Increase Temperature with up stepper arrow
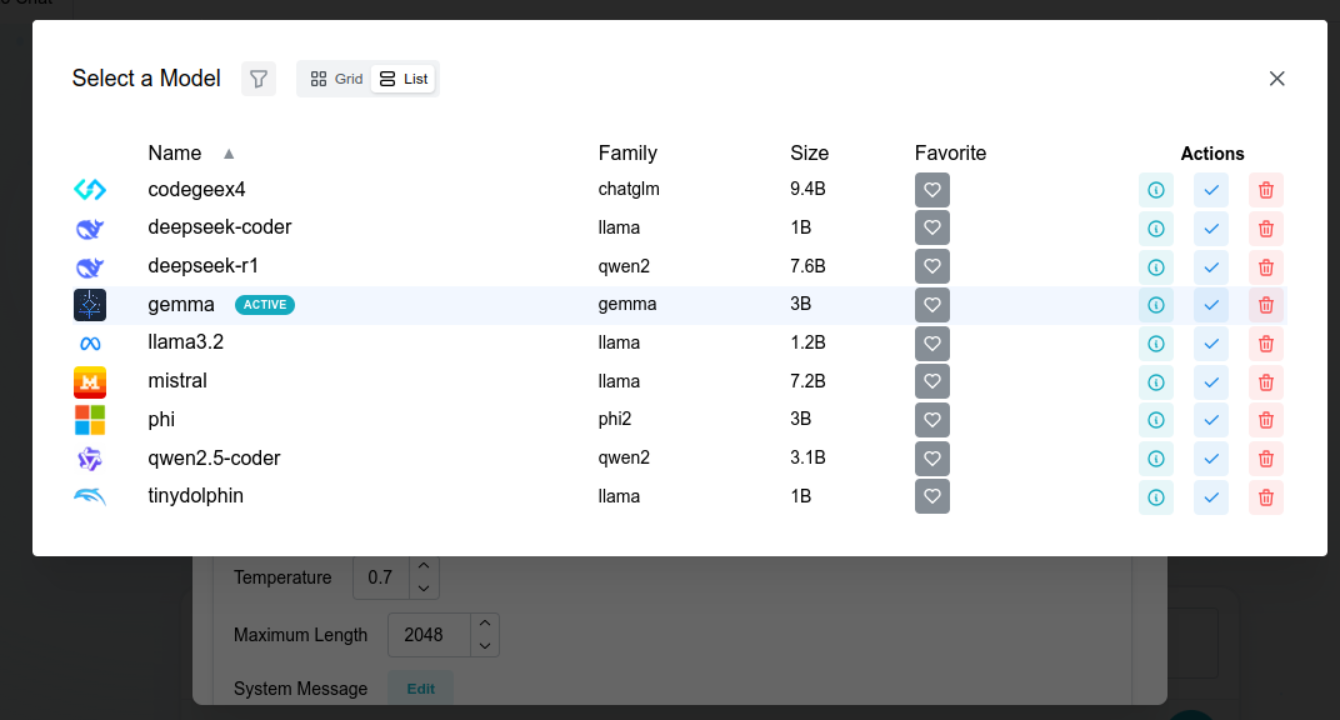The image size is (1340, 720). [423, 566]
